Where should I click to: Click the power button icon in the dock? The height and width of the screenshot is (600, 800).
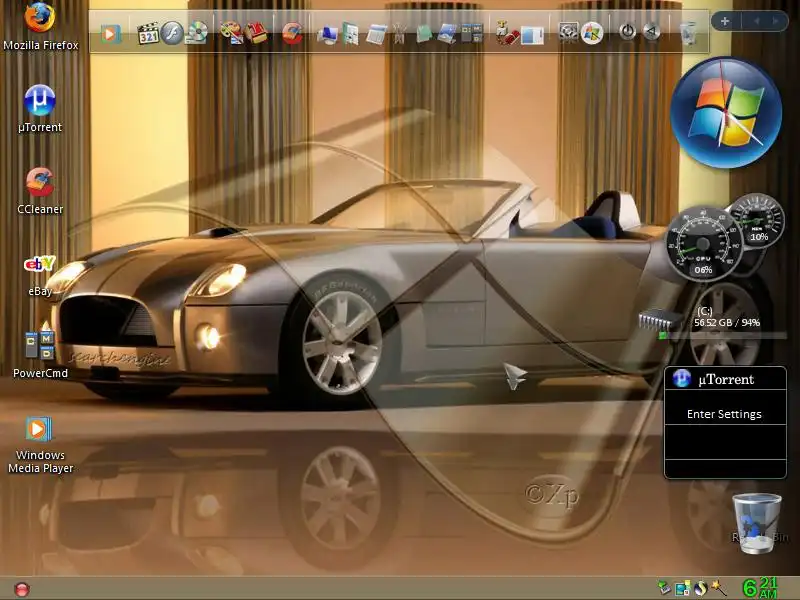[628, 32]
